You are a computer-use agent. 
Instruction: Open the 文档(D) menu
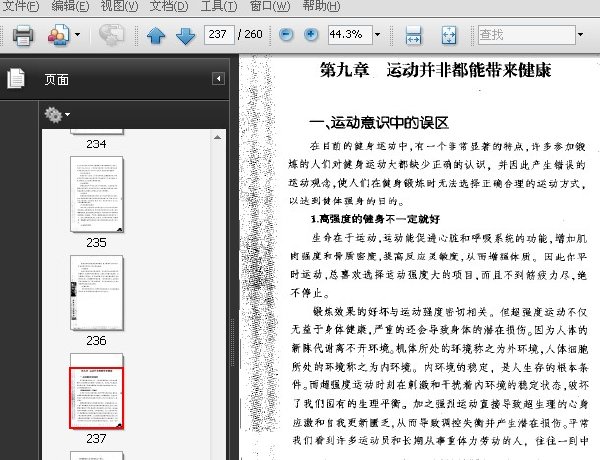169,6
